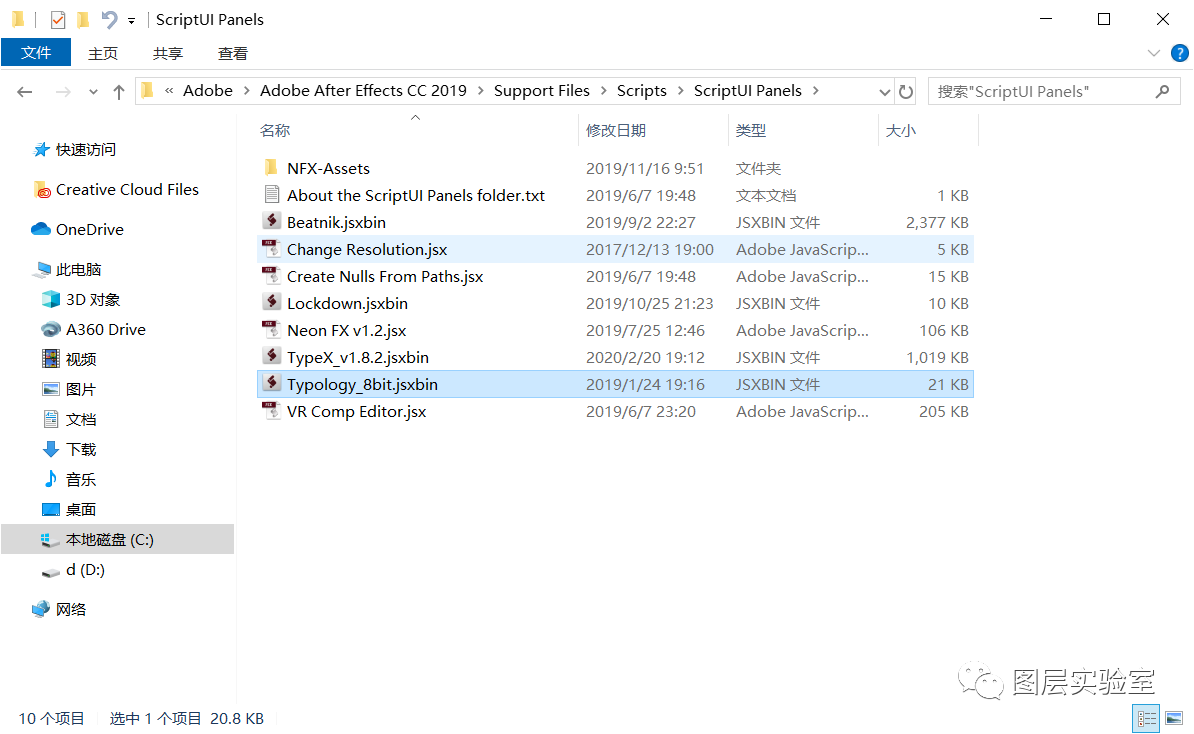
Task: Expand the ribbon with the chevron
Action: click(x=1154, y=53)
